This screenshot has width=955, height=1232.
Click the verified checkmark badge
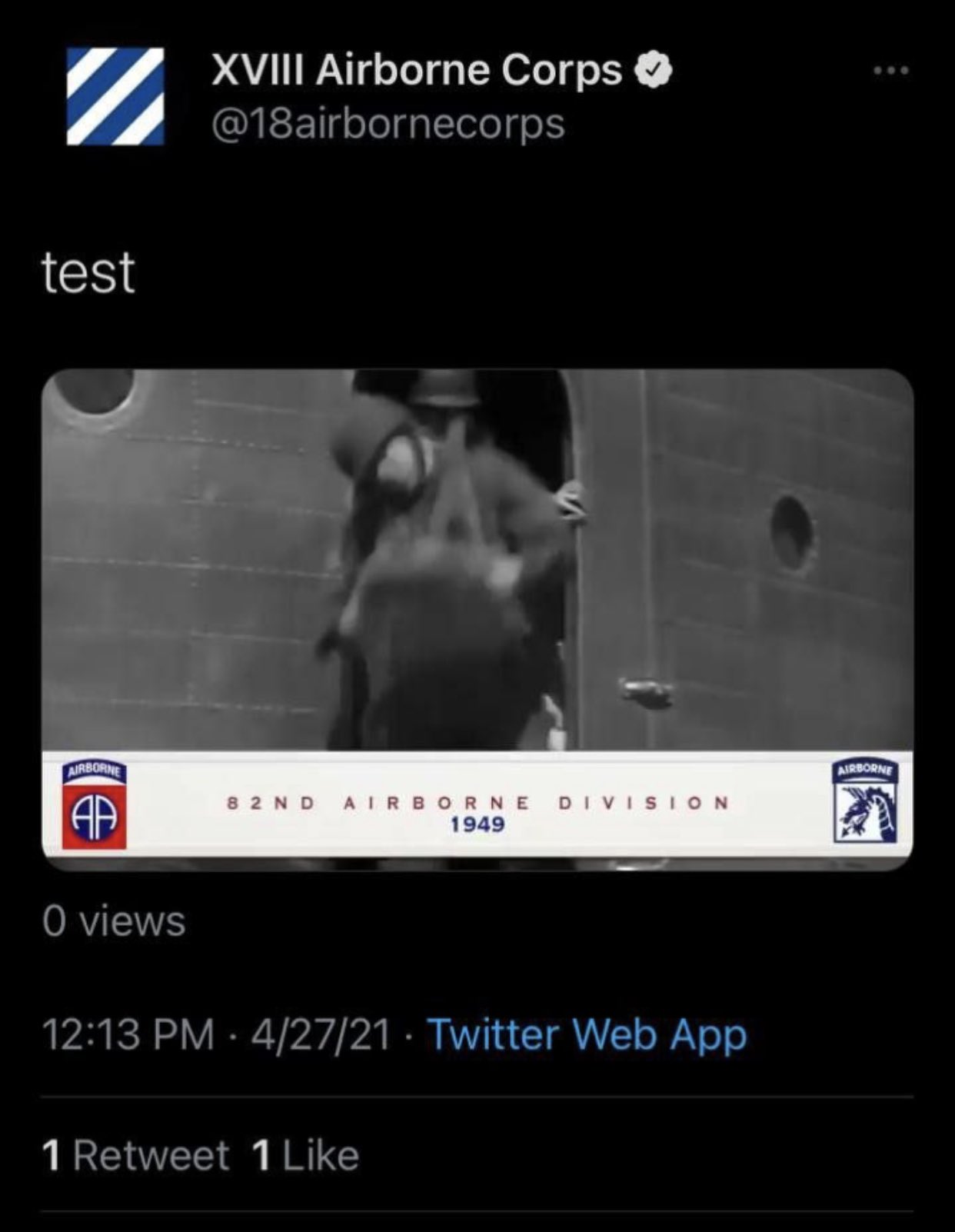coord(654,71)
